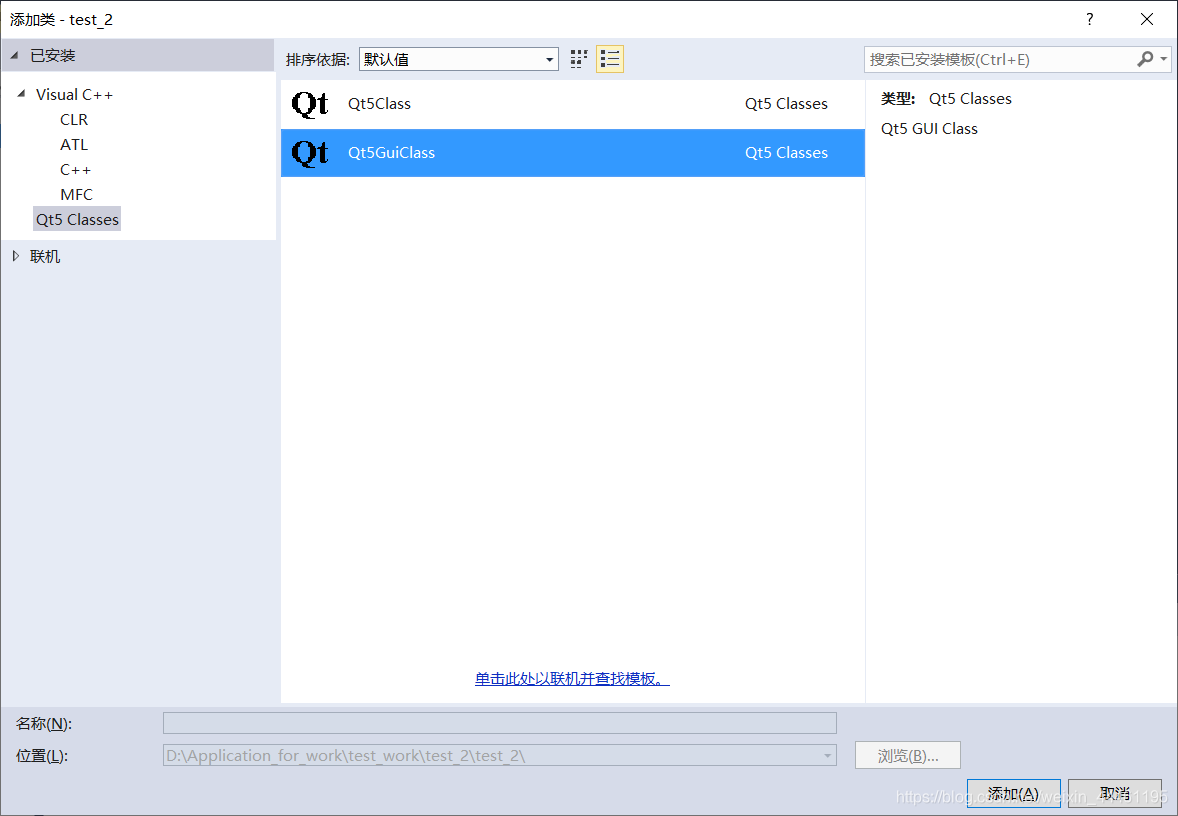Focus the installed templates search box
Screen dimensions: 1178x816
coord(999,59)
